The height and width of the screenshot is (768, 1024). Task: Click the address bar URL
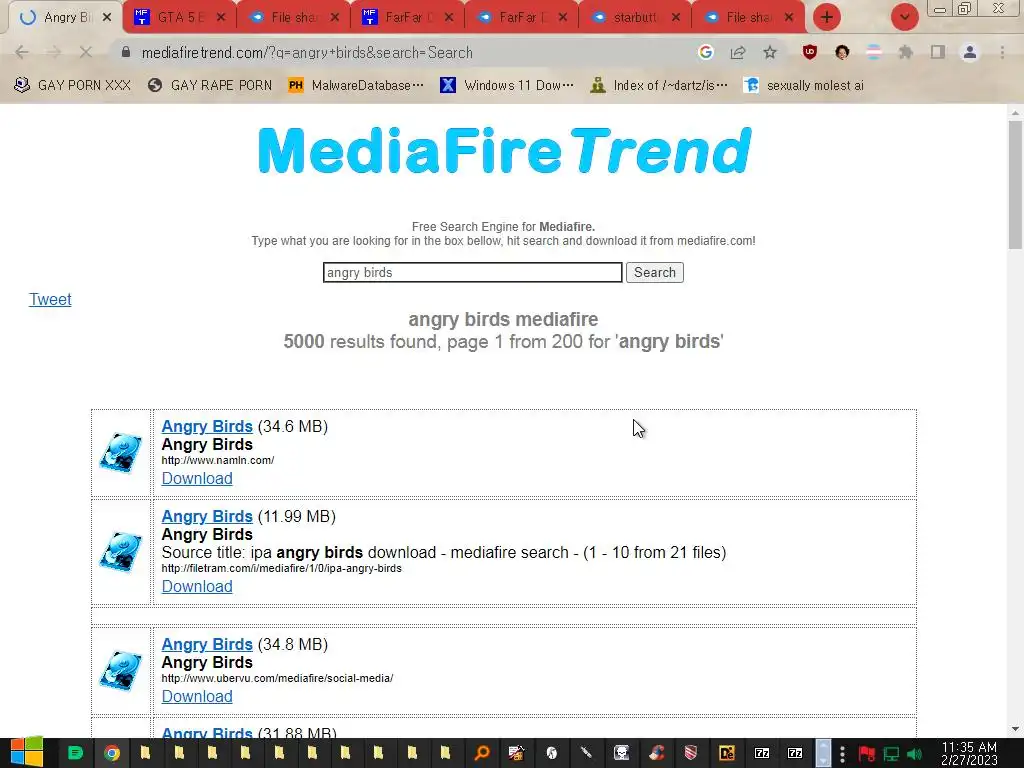(307, 52)
